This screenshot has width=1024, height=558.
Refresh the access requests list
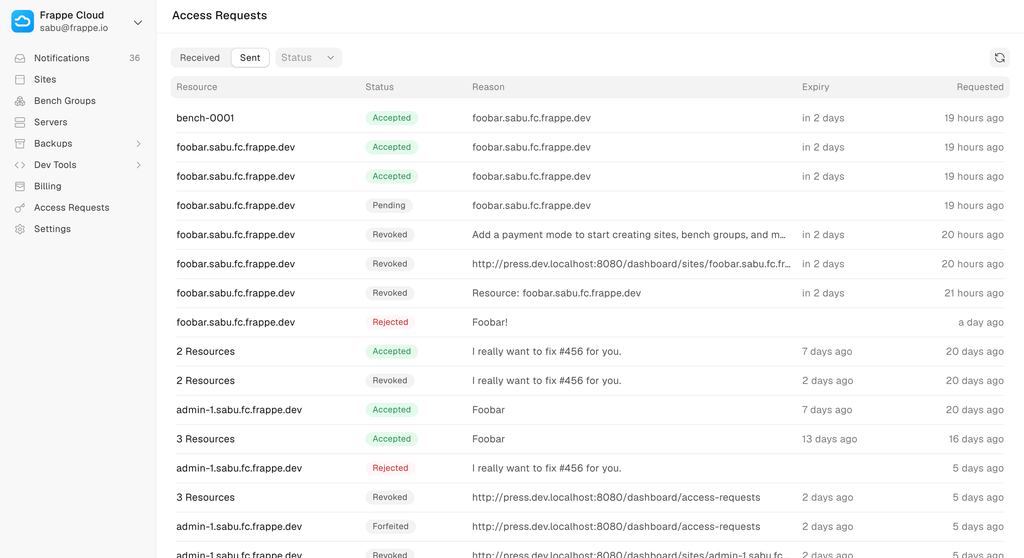click(x=999, y=58)
